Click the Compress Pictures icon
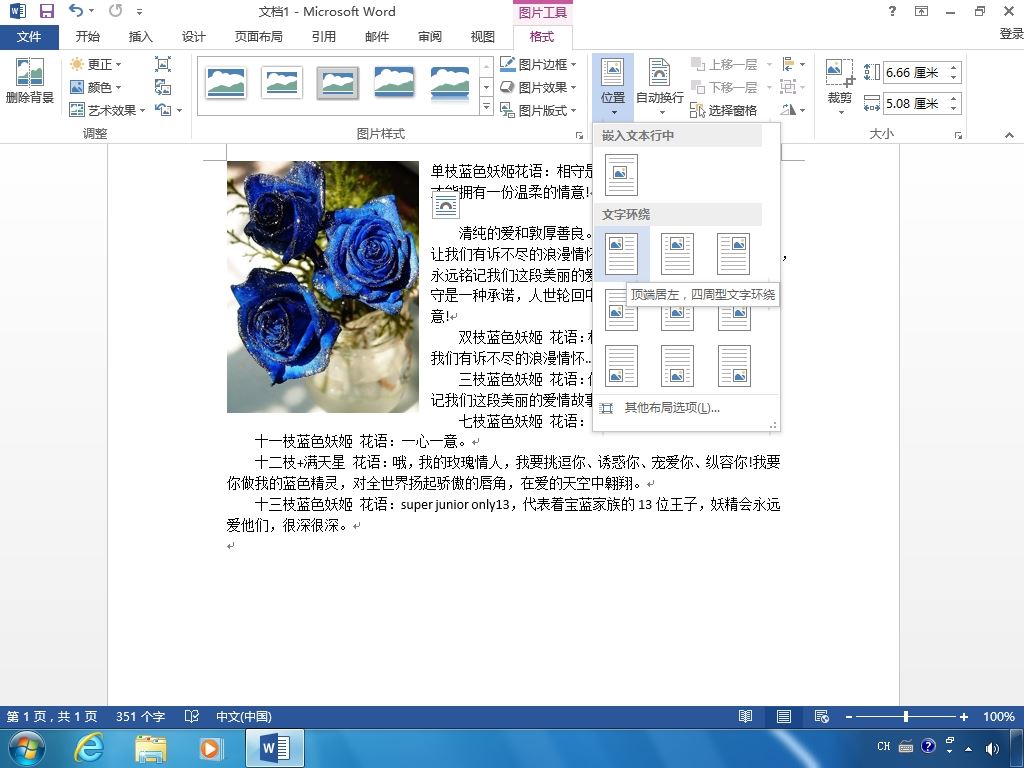 click(x=163, y=64)
